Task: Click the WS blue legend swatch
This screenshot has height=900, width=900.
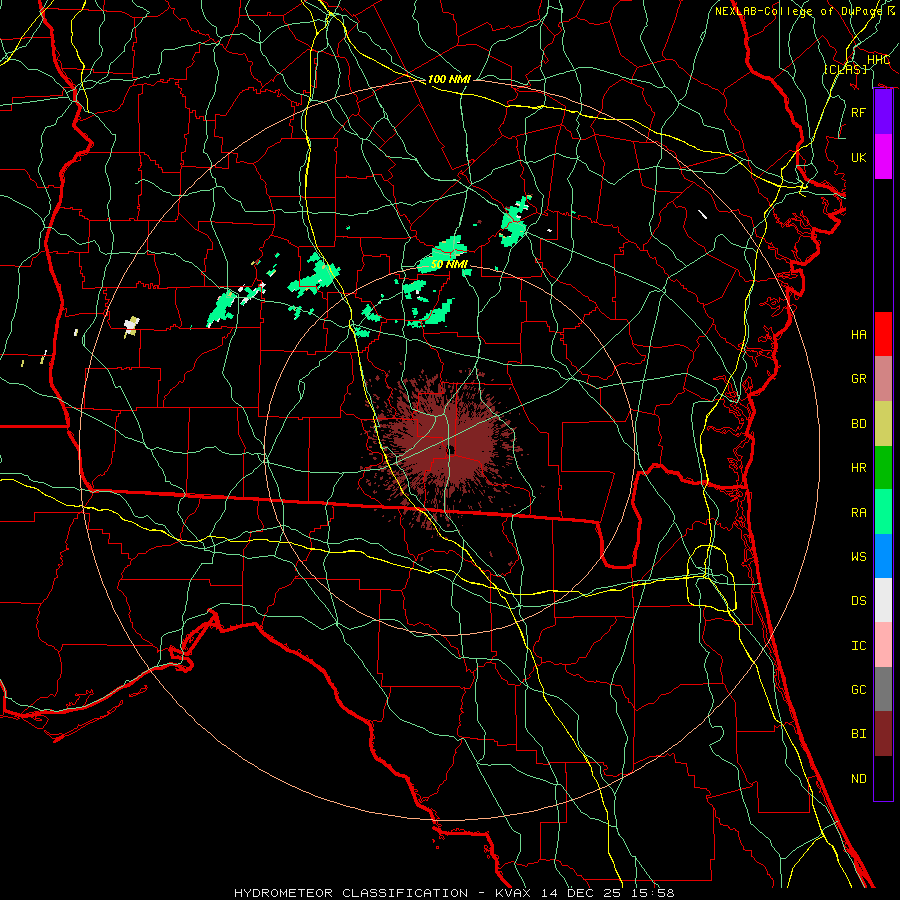Action: coord(883,556)
